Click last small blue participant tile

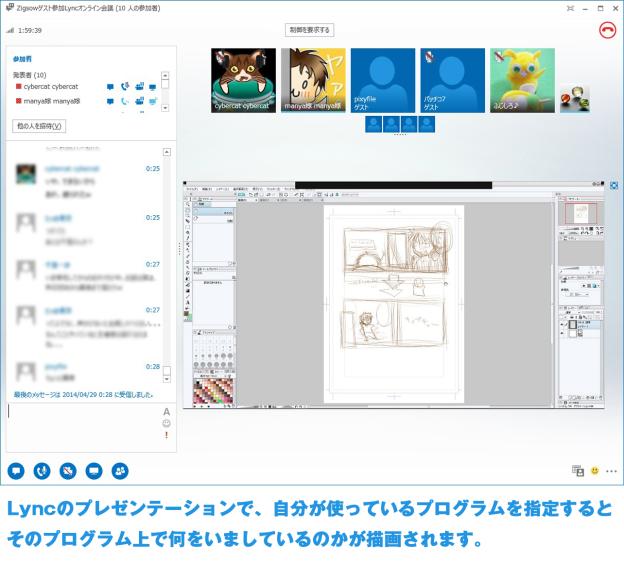click(427, 124)
